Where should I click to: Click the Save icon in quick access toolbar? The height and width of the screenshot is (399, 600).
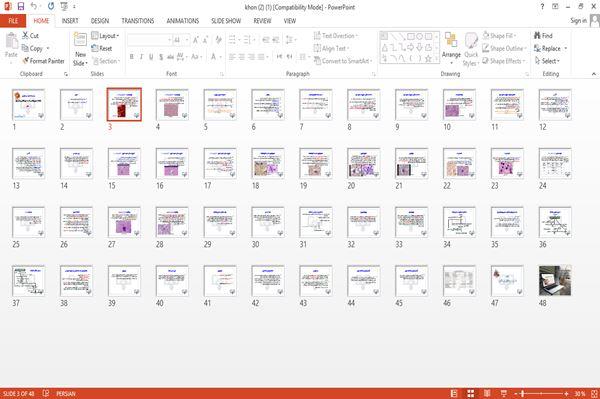tap(20, 7)
